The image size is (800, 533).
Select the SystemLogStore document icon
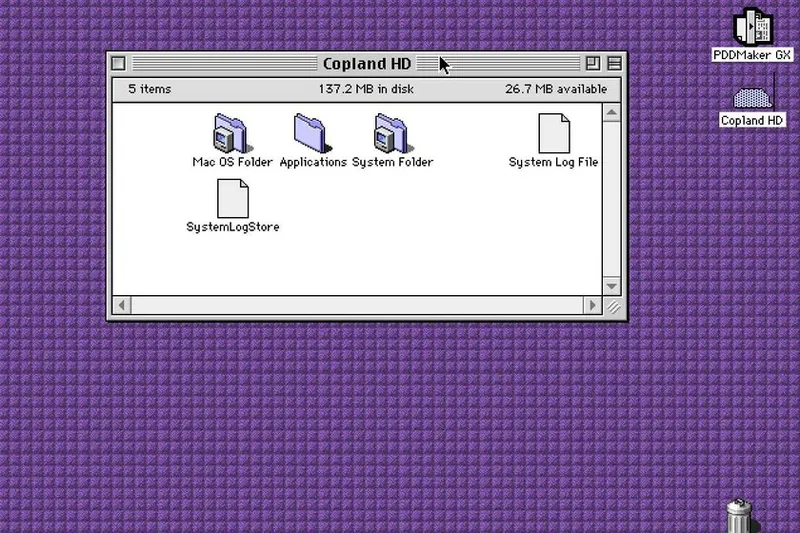click(x=233, y=198)
